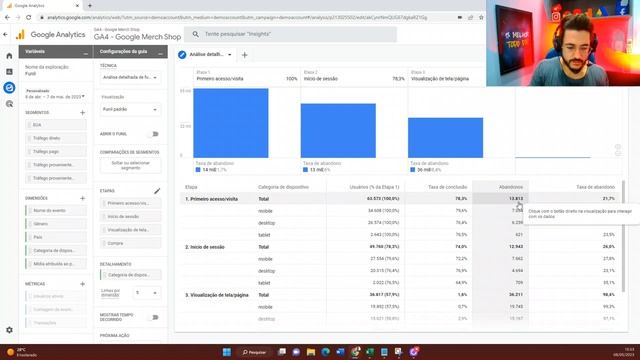Image resolution: width=640 pixels, height=360 pixels.
Task: Click the 3. Visualização de tela/página table row
Action: tap(400, 295)
